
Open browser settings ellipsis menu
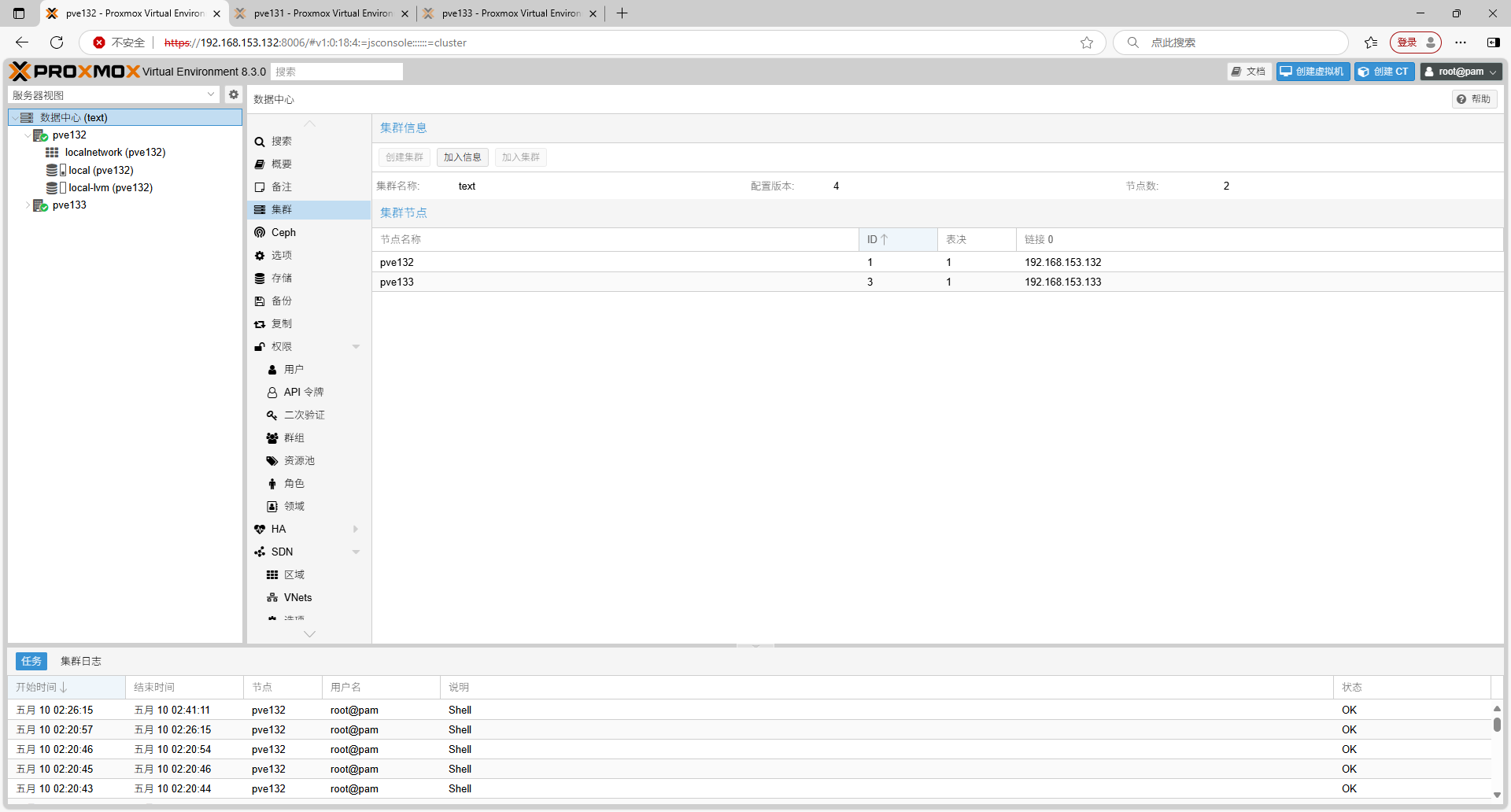coord(1461,42)
